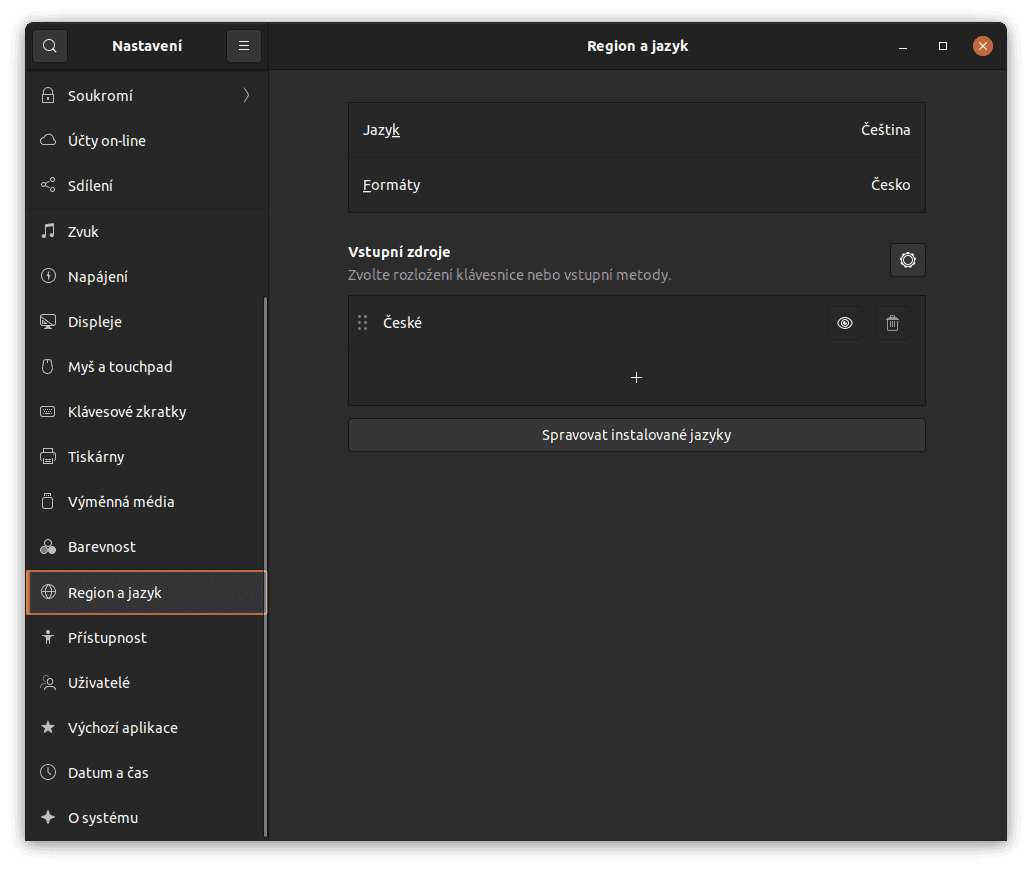Expand the Soukromí submenu chevron
The height and width of the screenshot is (869, 1032).
tap(246, 96)
